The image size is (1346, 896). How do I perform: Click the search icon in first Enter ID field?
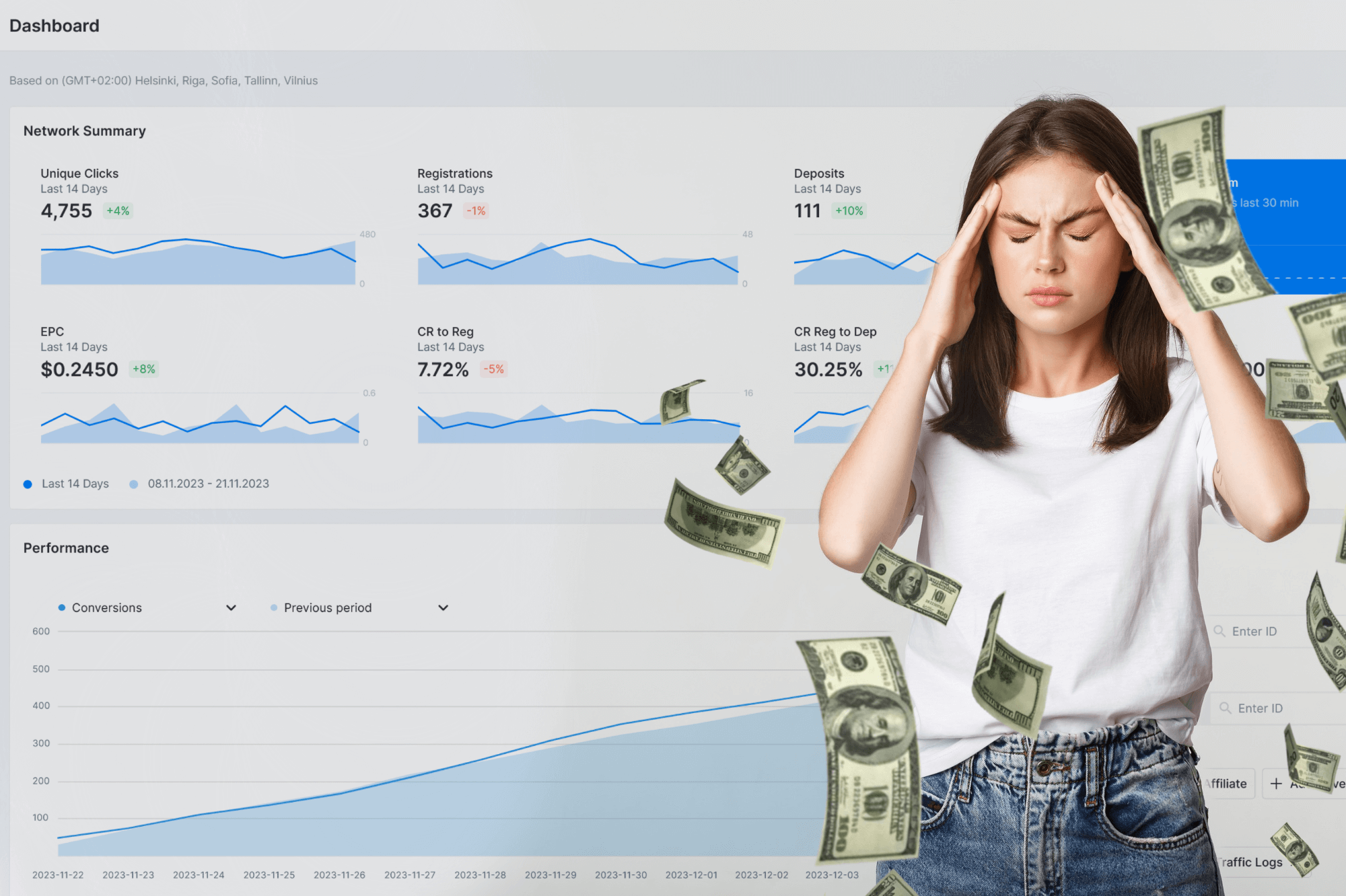pyautogui.click(x=1219, y=631)
